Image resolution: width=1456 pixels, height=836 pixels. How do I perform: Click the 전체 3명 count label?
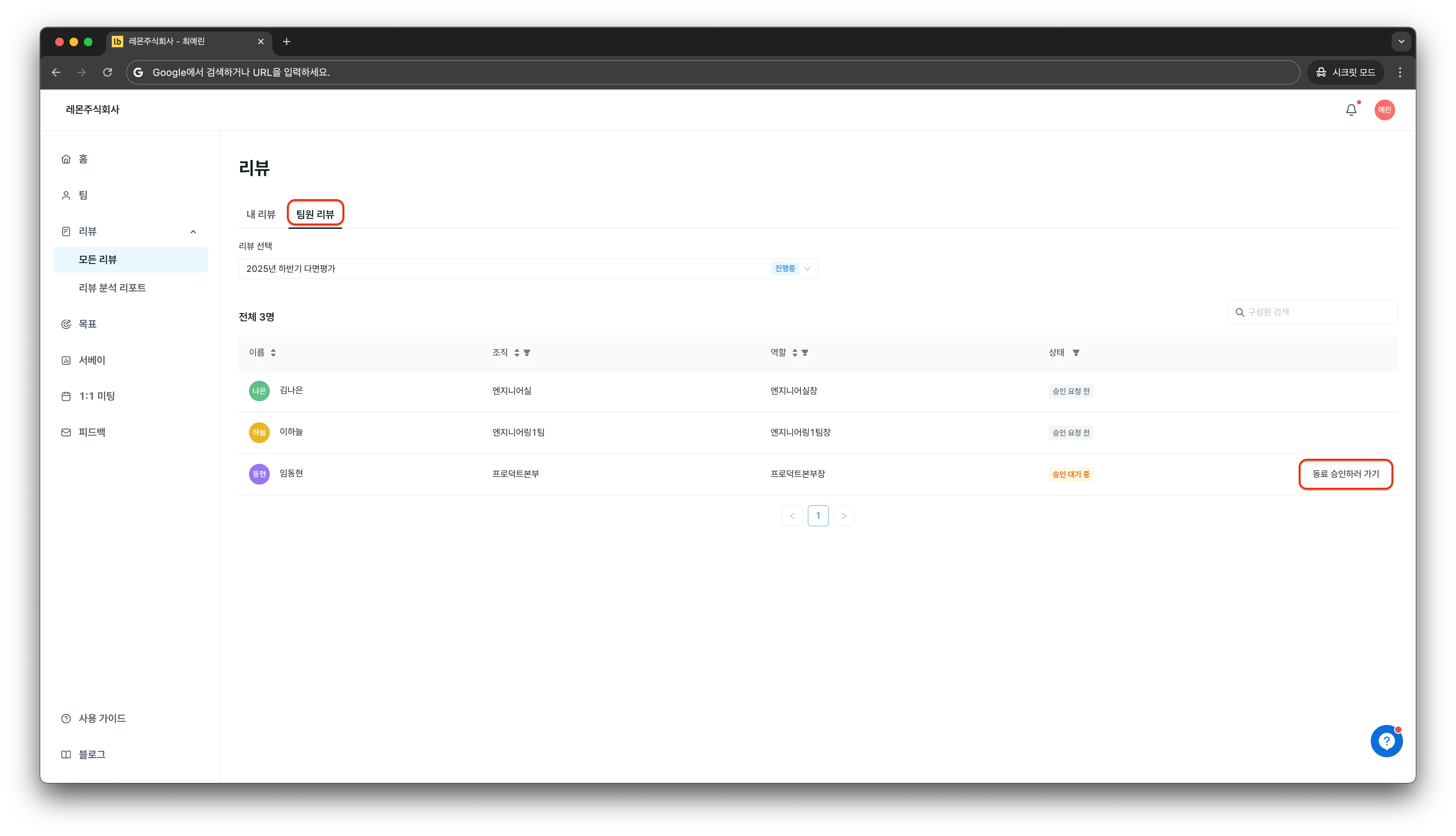257,317
